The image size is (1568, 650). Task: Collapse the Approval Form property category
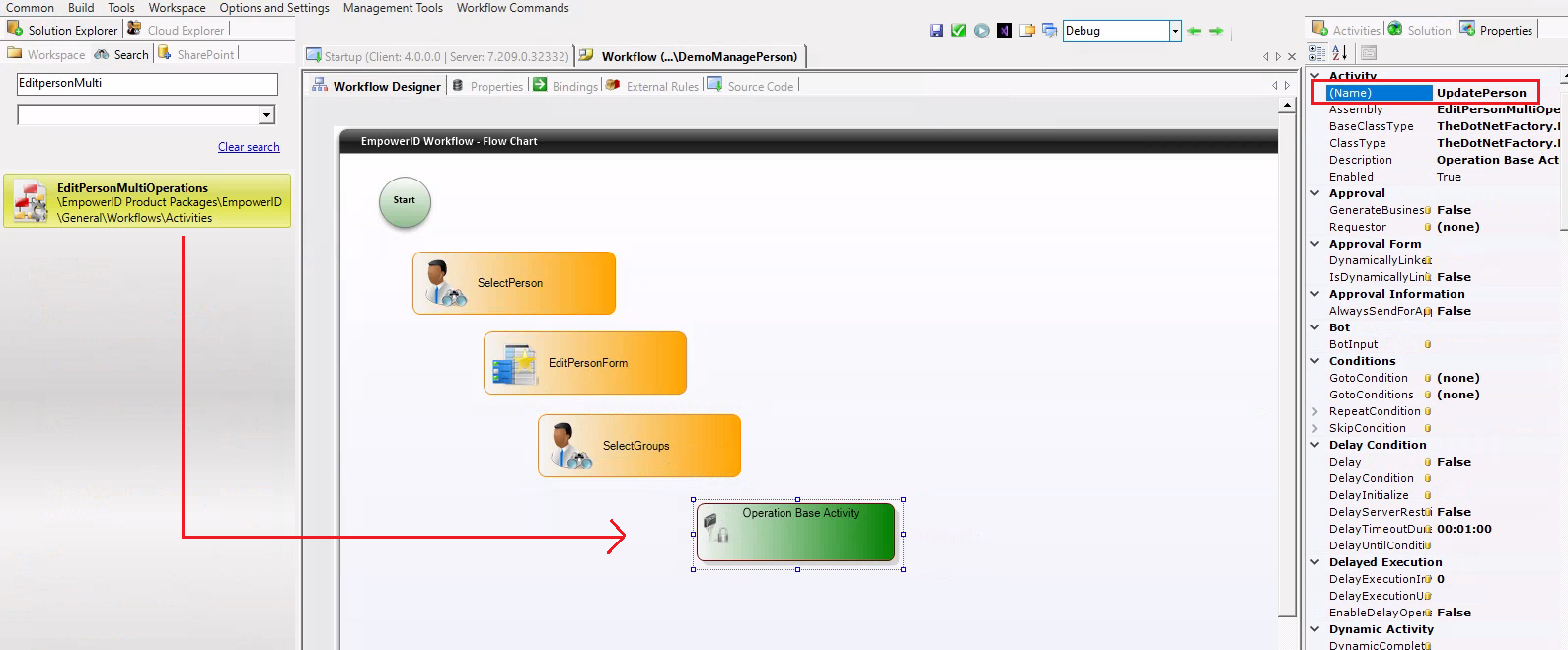(1315, 244)
